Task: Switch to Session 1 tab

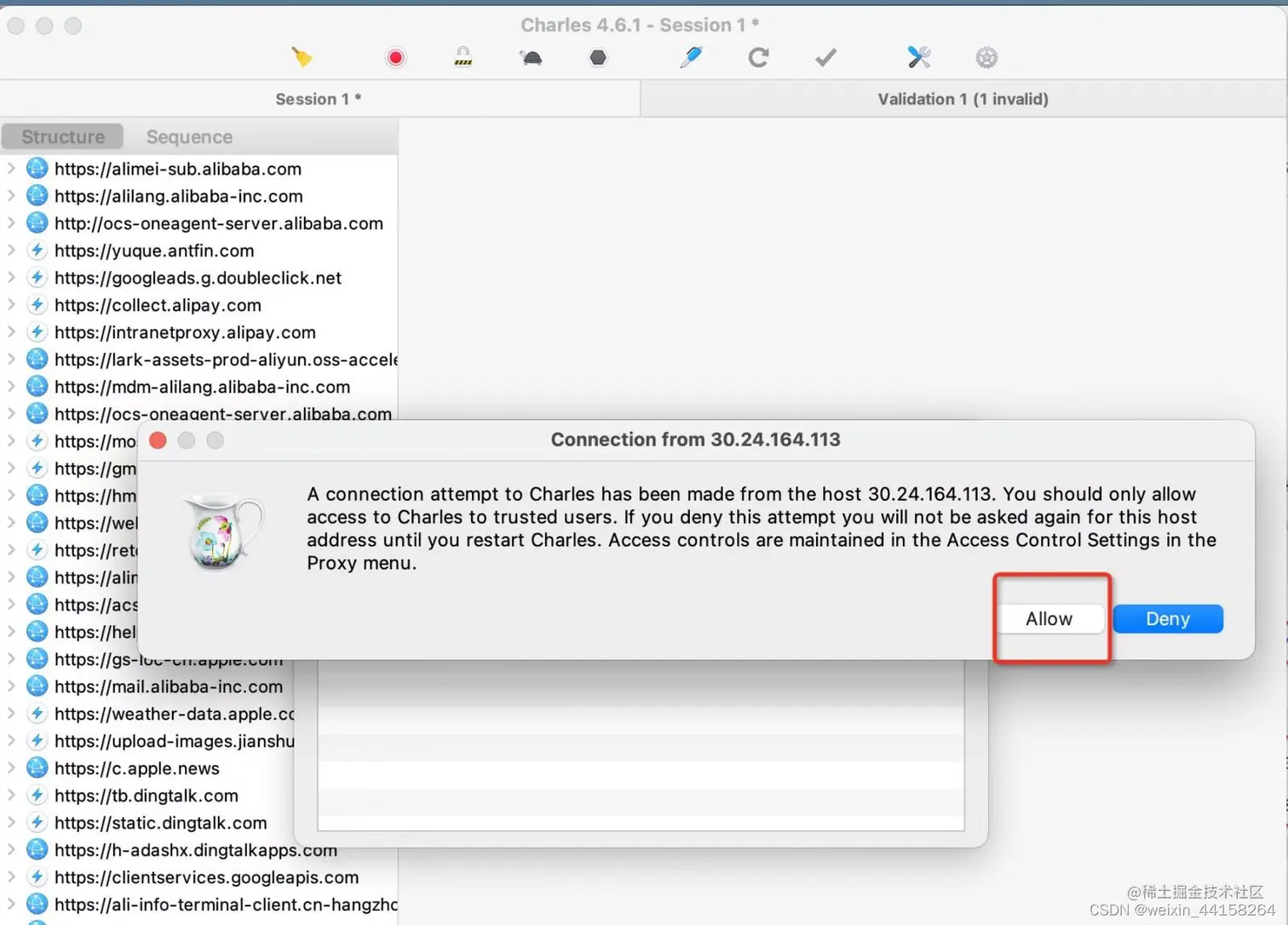Action: point(319,99)
